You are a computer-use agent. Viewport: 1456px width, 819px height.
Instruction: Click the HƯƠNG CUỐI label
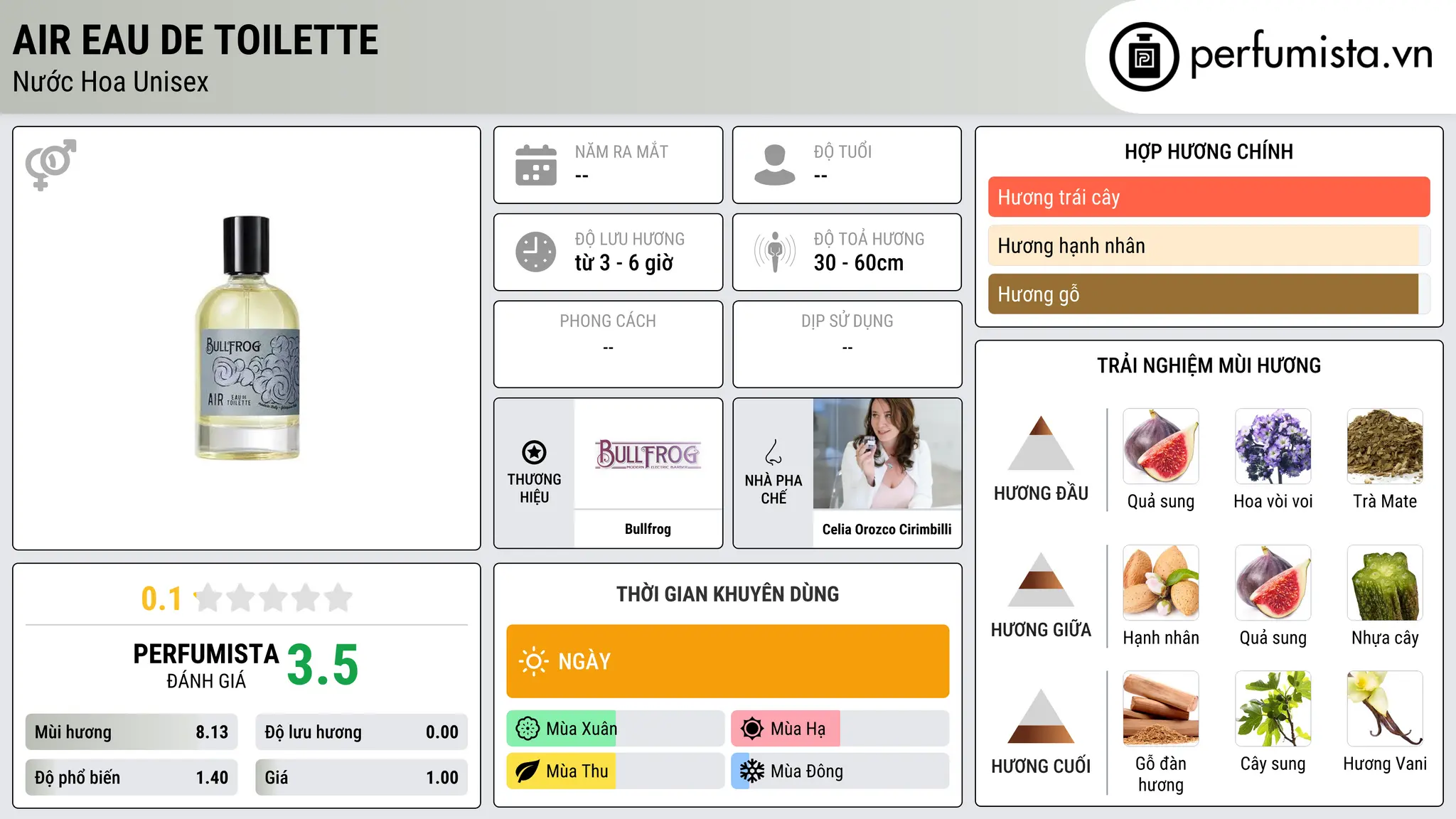pyautogui.click(x=1041, y=766)
